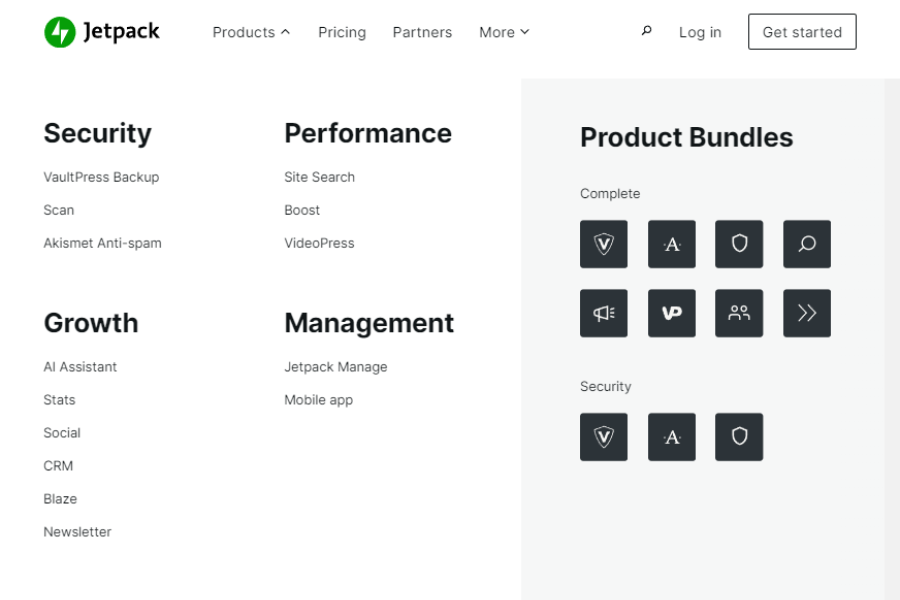Click the VideoPress VP icon
900x600 pixels.
pos(672,313)
